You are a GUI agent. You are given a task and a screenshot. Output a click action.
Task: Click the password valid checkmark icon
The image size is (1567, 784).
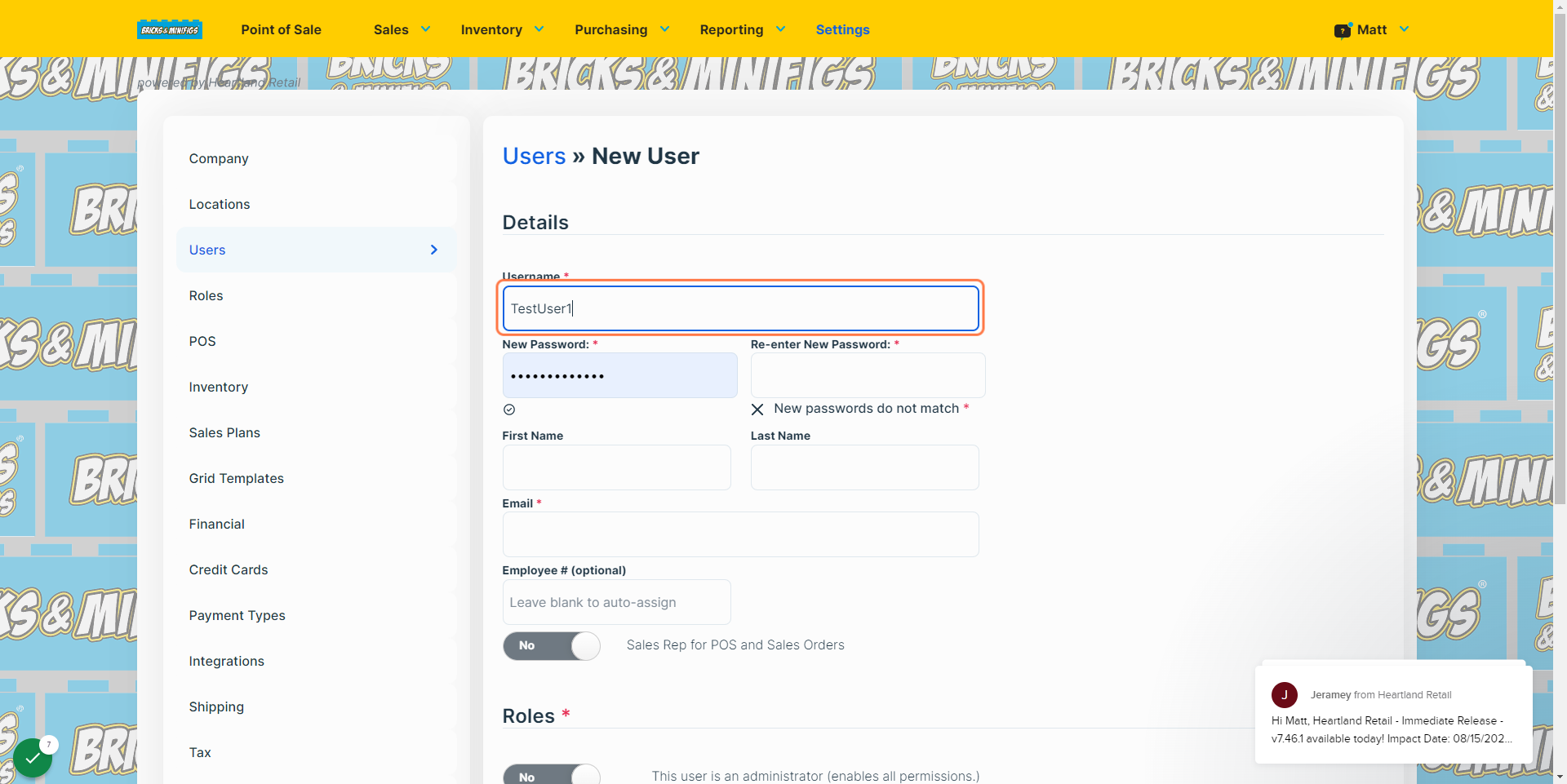[509, 410]
